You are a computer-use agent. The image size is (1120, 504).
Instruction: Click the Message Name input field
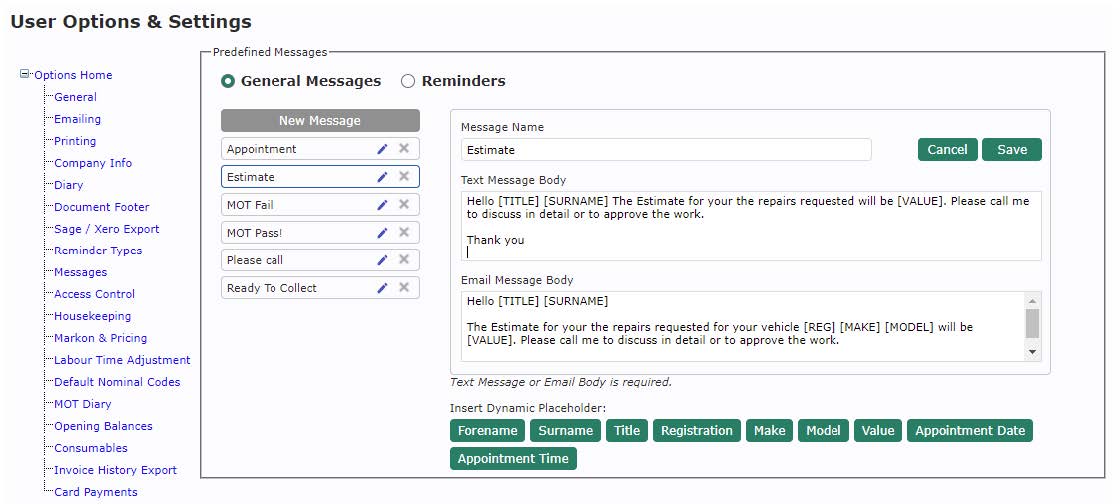666,150
